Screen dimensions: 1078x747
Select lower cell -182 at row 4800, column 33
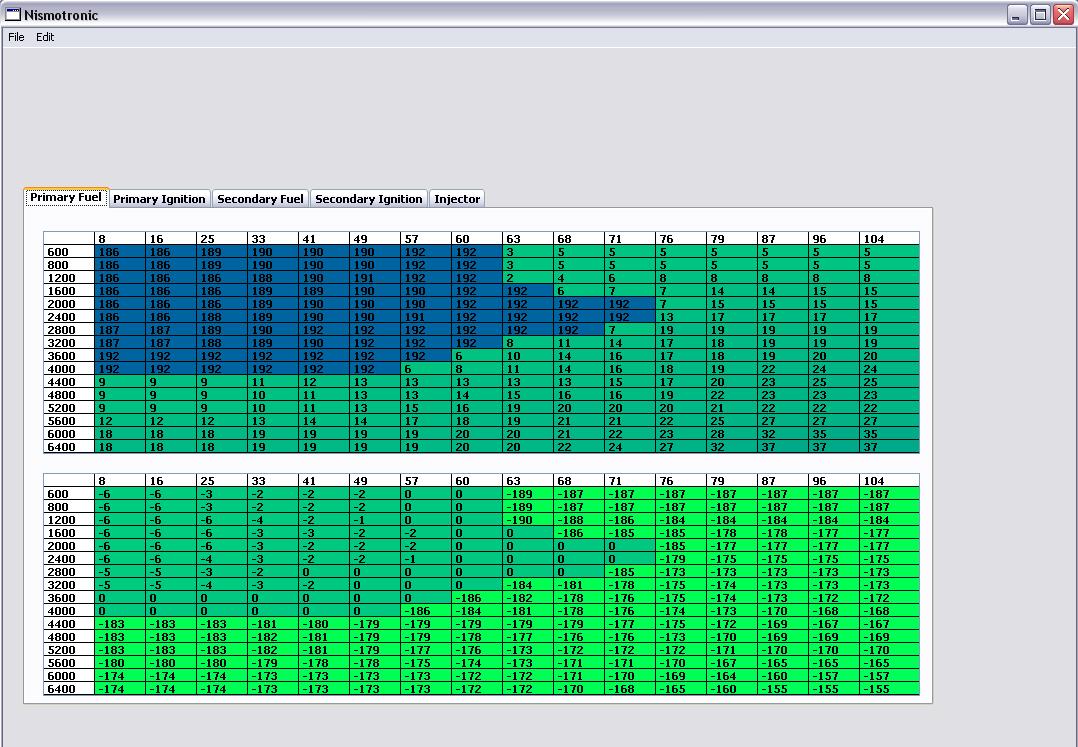(272, 637)
